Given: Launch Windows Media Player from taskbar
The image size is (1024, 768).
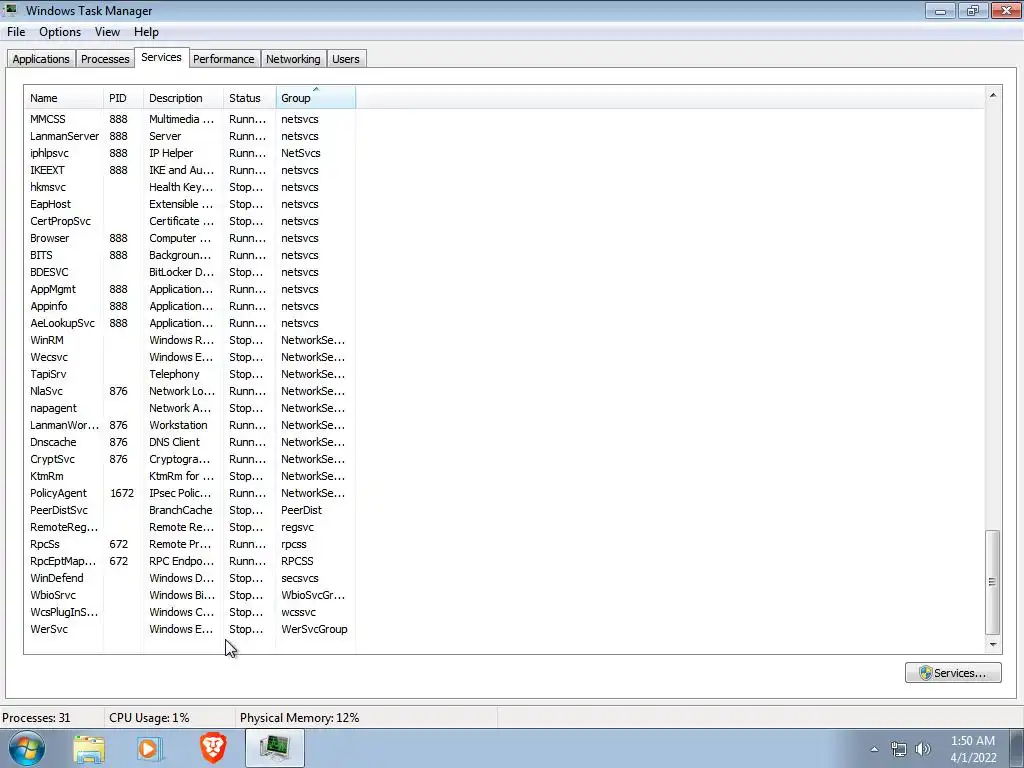Looking at the screenshot, I should pyautogui.click(x=150, y=748).
